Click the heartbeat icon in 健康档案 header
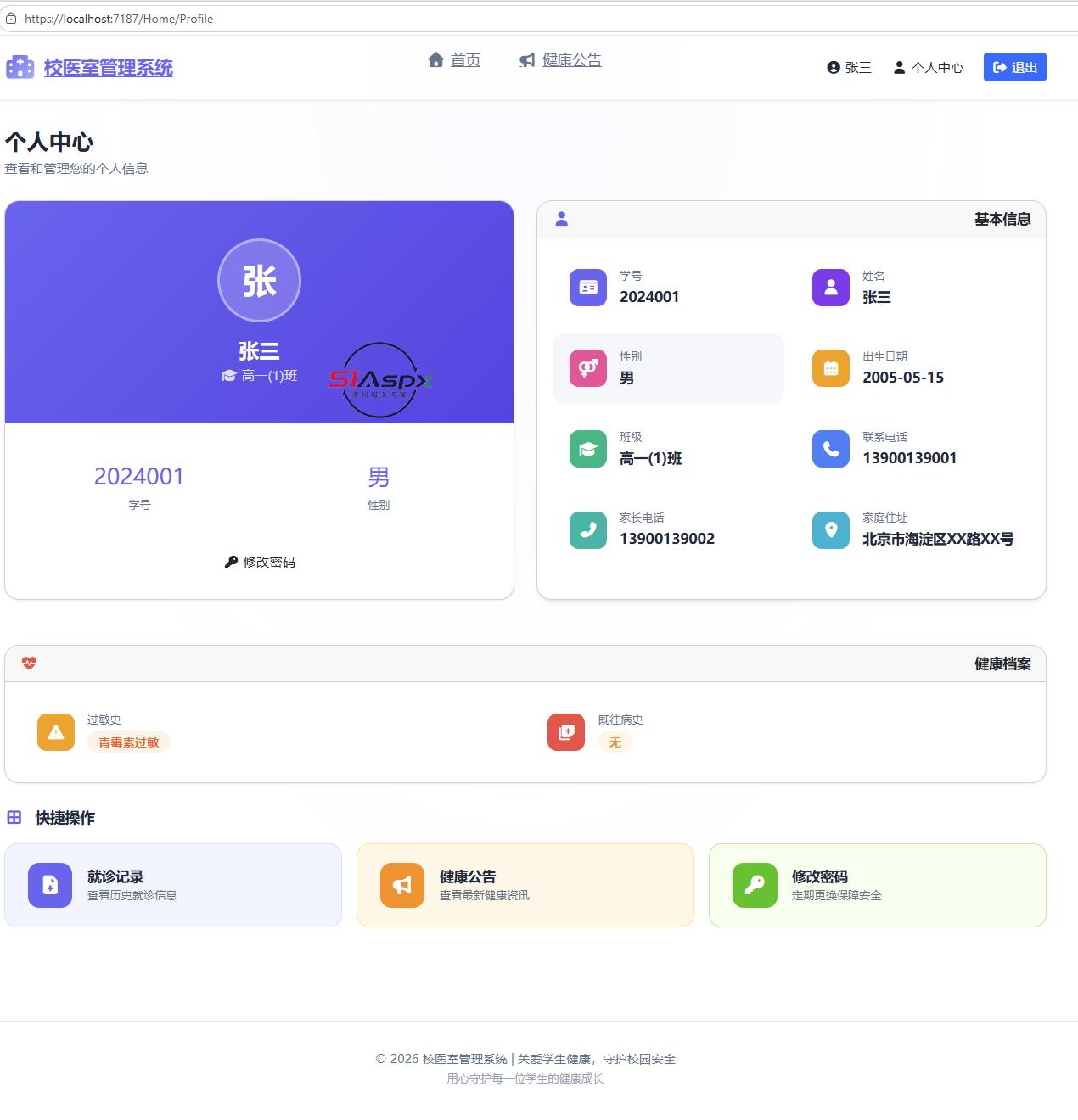This screenshot has width=1078, height=1120. tap(29, 664)
